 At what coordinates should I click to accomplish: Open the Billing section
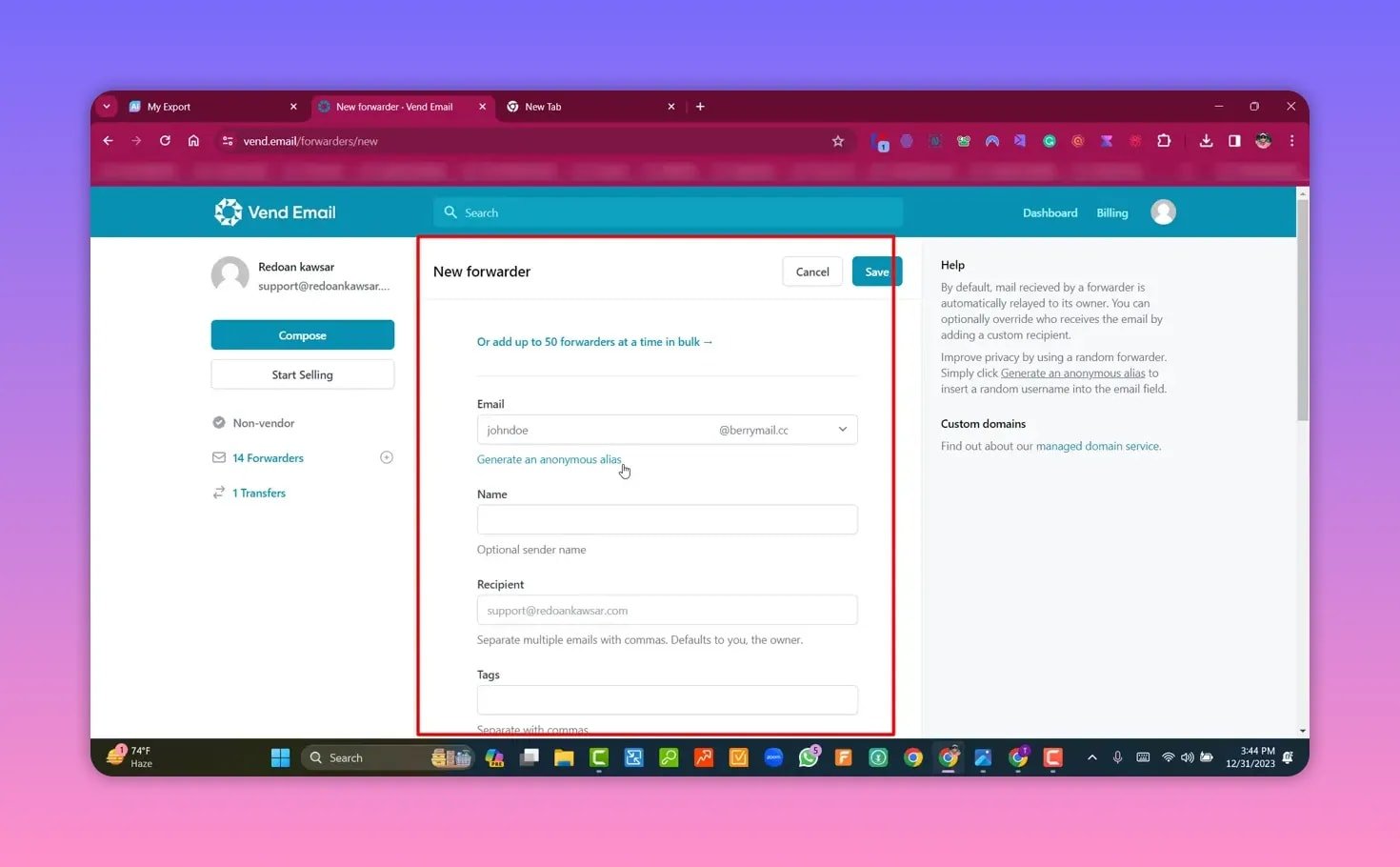(1111, 212)
